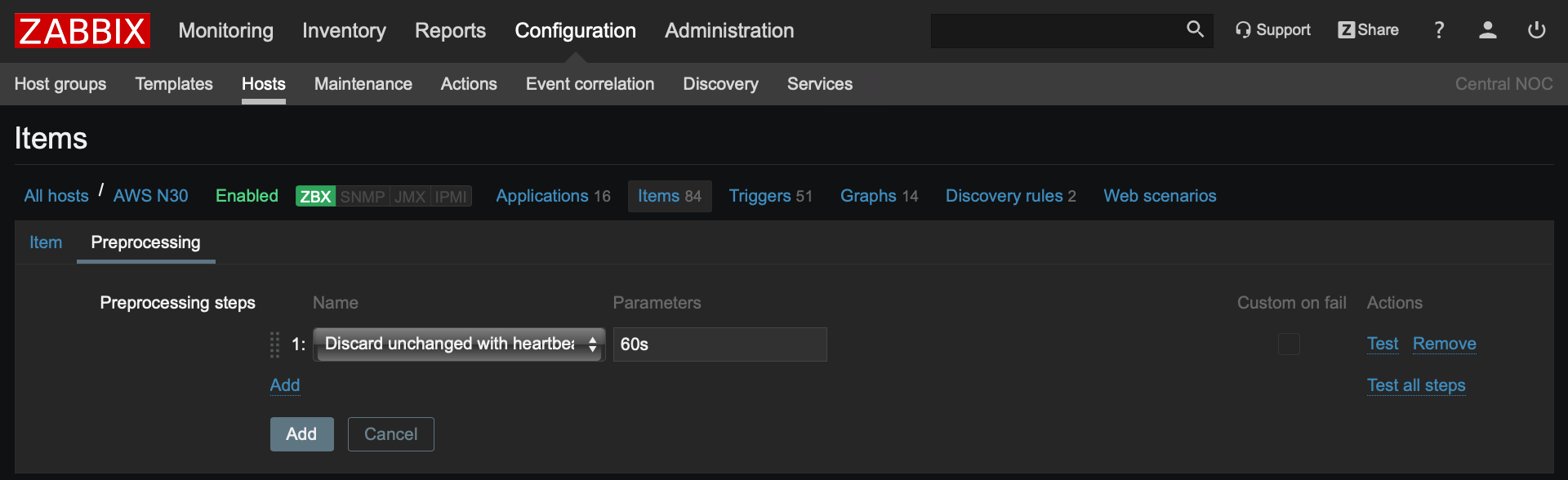Open the user profile icon
Image resolution: width=1568 pixels, height=480 pixels.
pos(1488,30)
